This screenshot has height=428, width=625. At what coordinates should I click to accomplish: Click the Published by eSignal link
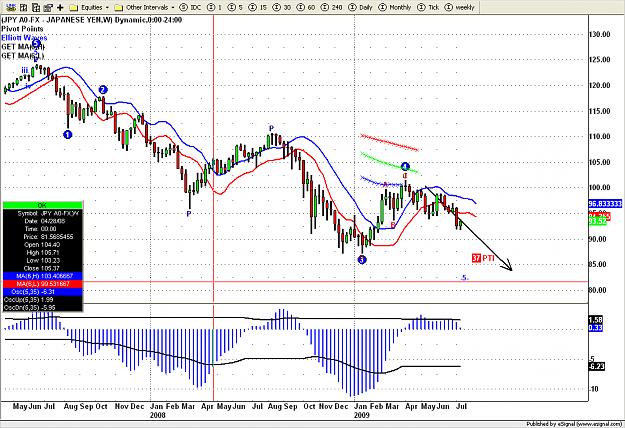pyautogui.click(x=574, y=424)
